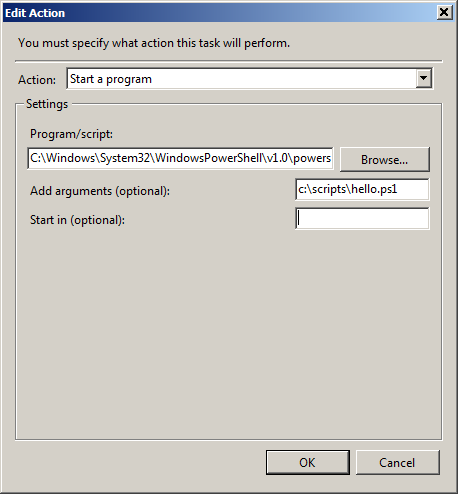Click the blank area inside Settings group

229,333
